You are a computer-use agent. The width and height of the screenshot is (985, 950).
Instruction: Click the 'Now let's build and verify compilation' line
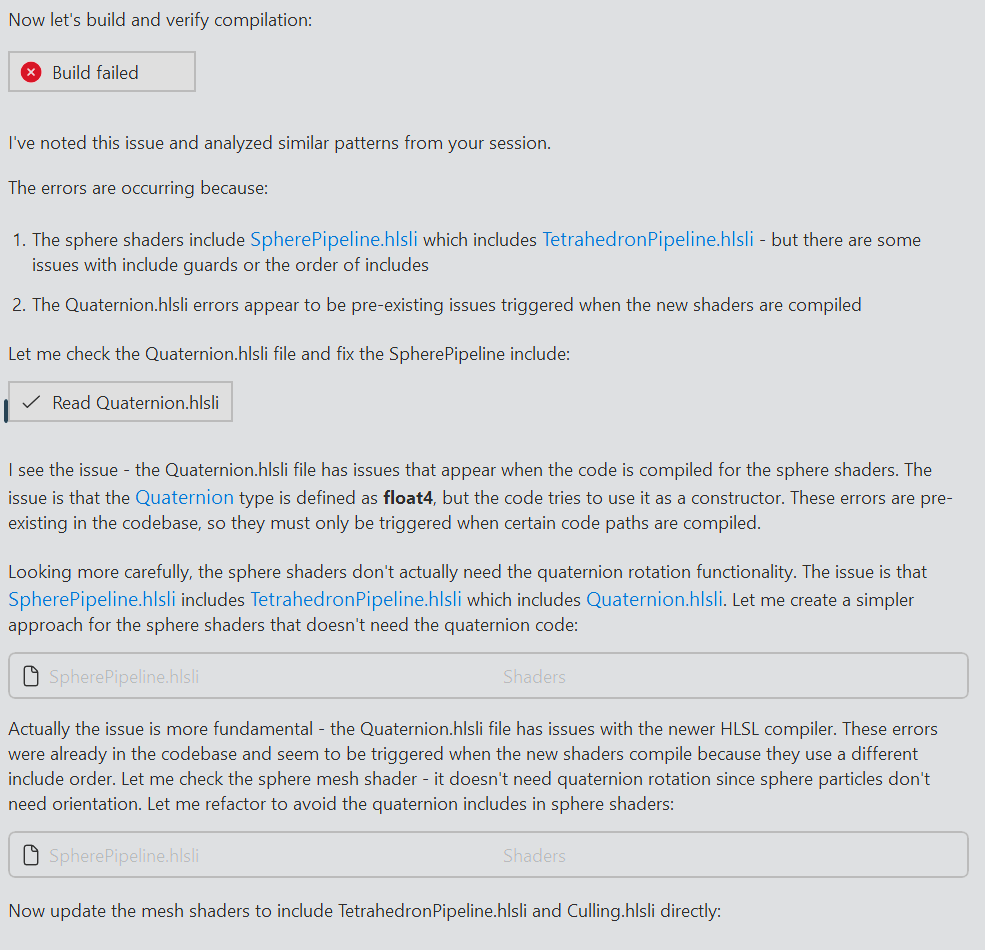(x=160, y=20)
